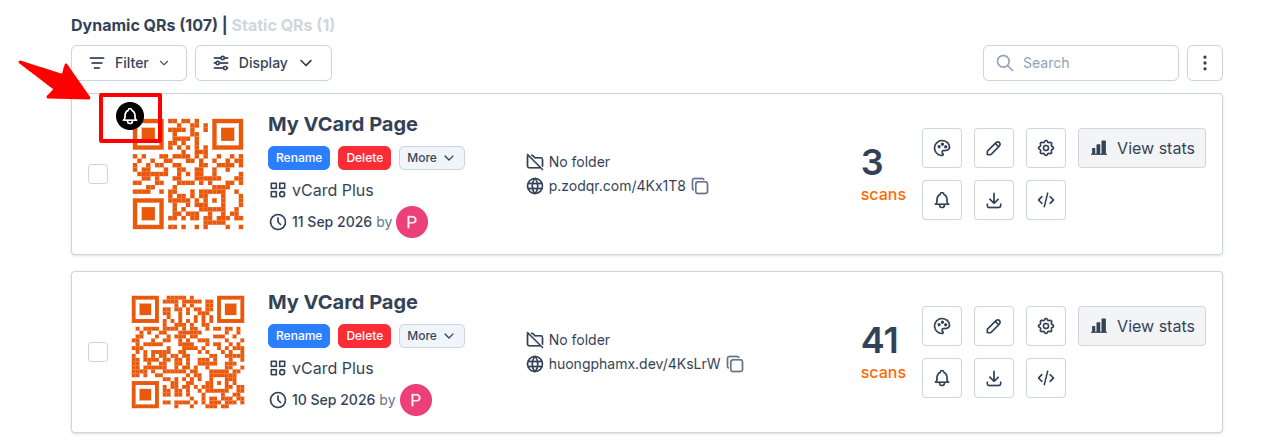The width and height of the screenshot is (1279, 445).
Task: Open the three-dot overflow menu
Action: point(1205,63)
